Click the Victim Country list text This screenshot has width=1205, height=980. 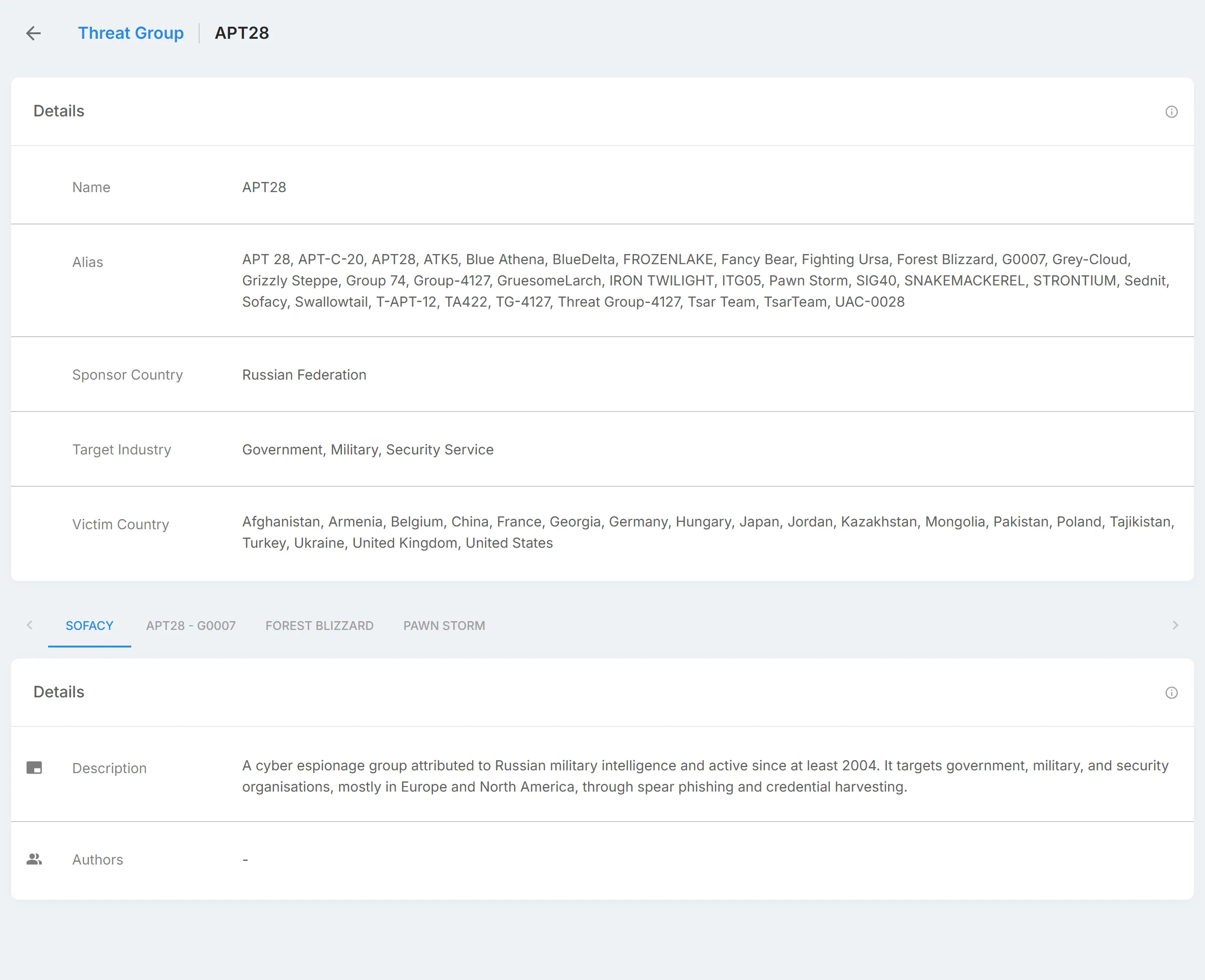click(x=708, y=532)
